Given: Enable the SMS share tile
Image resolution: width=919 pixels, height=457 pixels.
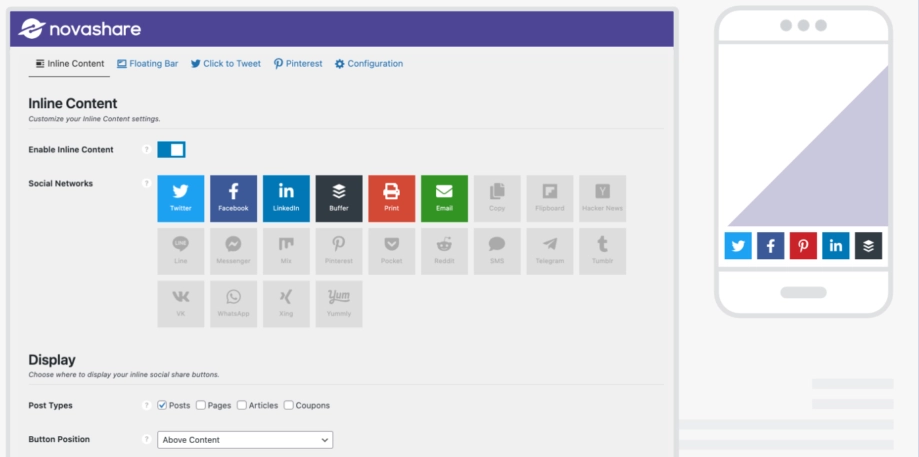Looking at the screenshot, I should [x=497, y=251].
